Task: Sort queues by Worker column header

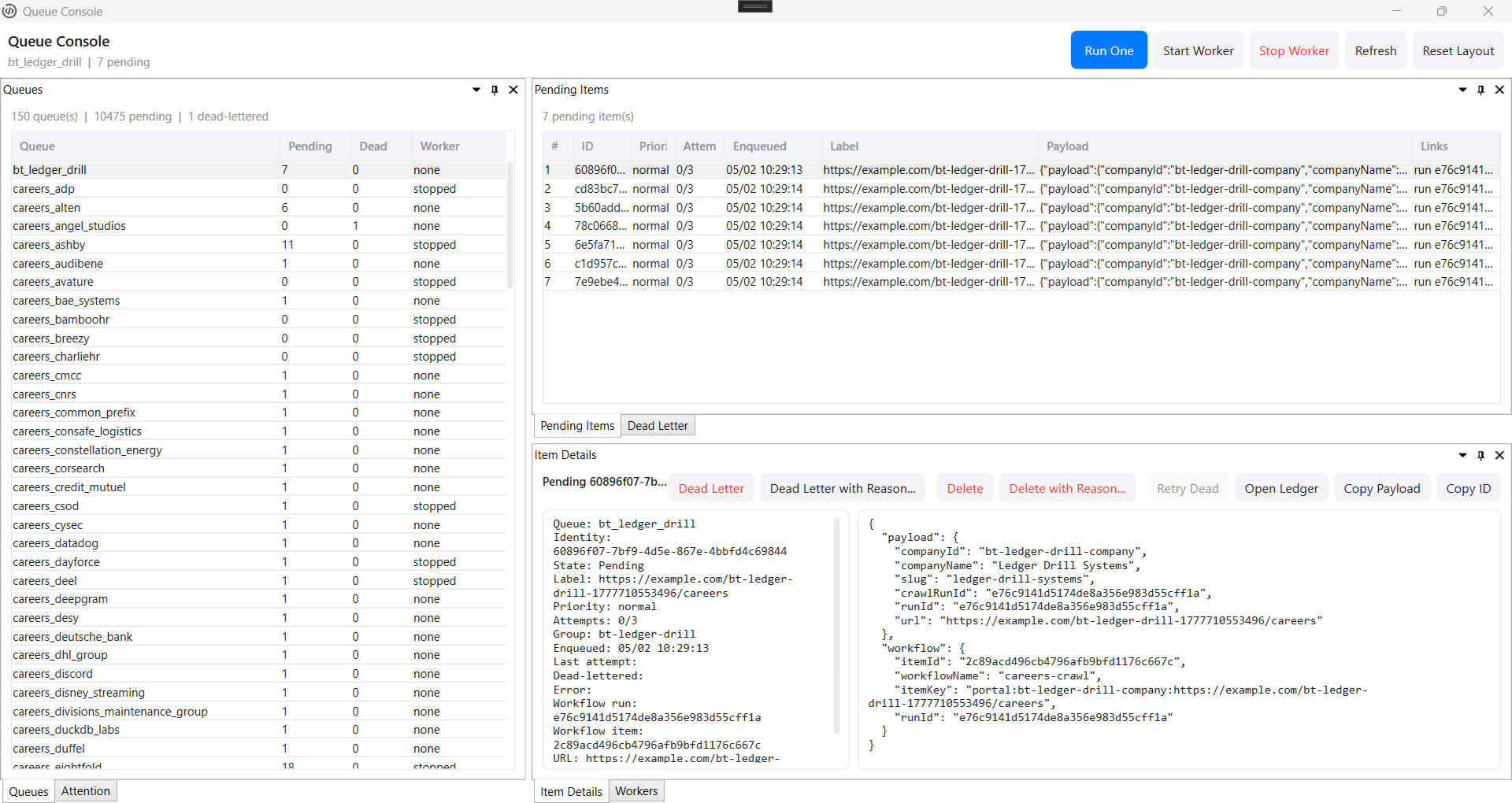Action: [458, 146]
